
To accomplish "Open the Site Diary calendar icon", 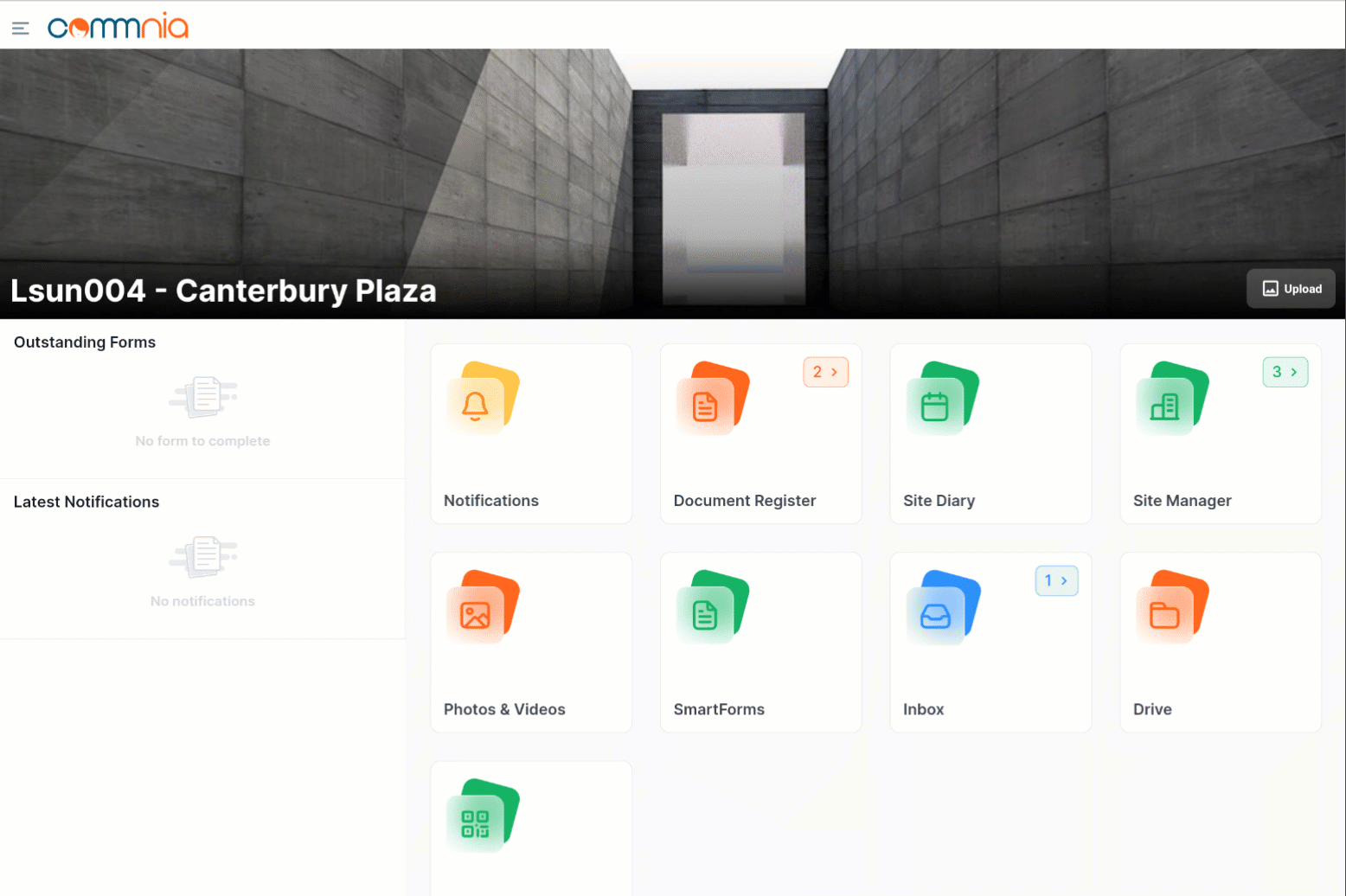I will 943,398.
